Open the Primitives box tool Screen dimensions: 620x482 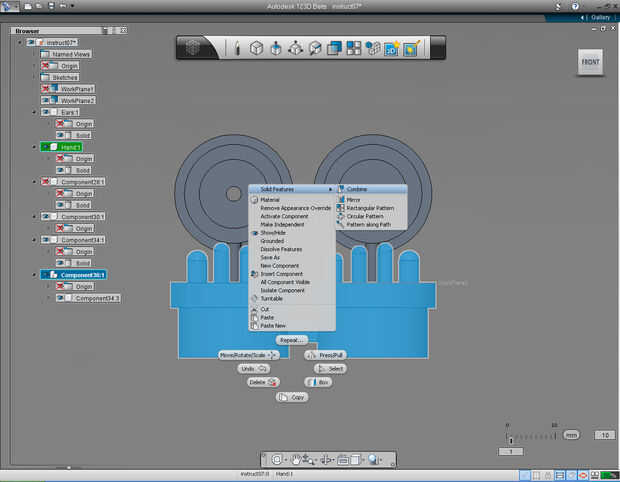pos(256,48)
